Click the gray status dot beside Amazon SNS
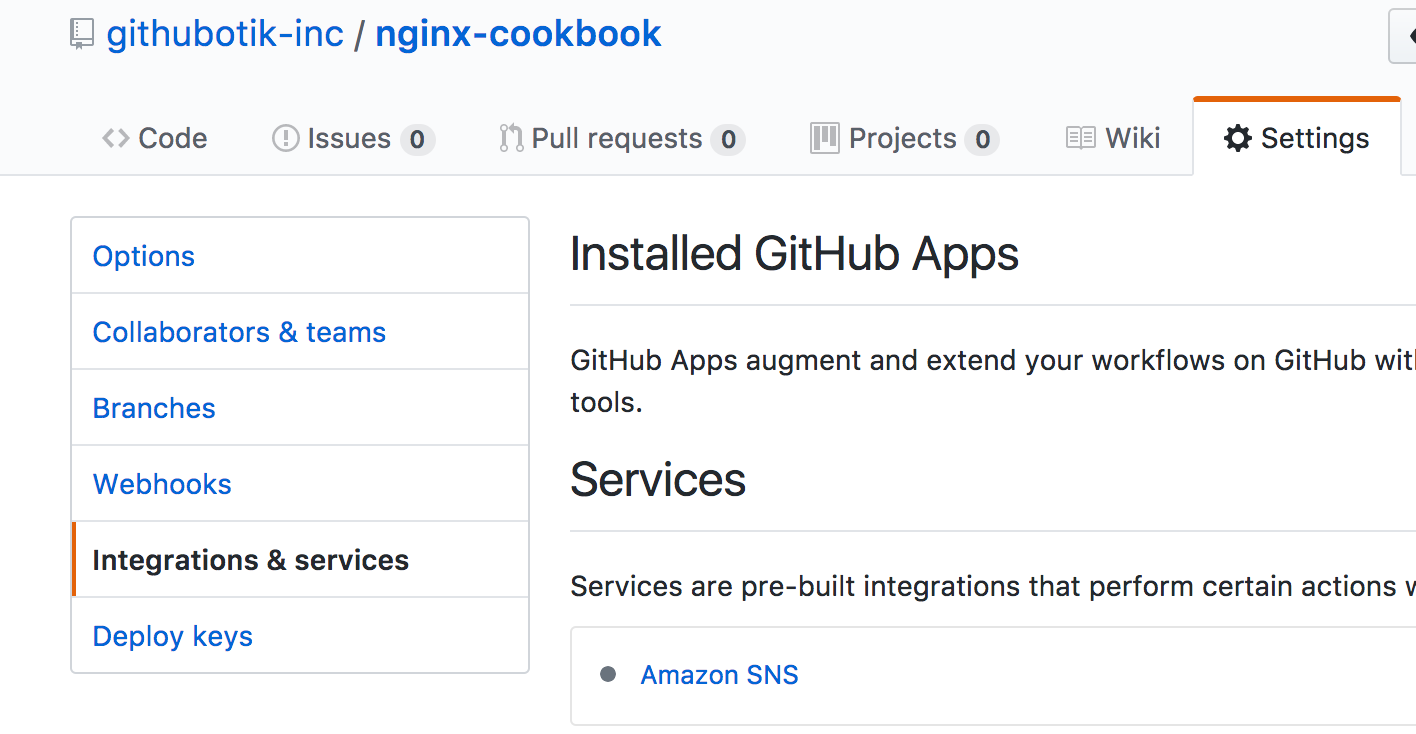The height and width of the screenshot is (734, 1416). [x=608, y=674]
